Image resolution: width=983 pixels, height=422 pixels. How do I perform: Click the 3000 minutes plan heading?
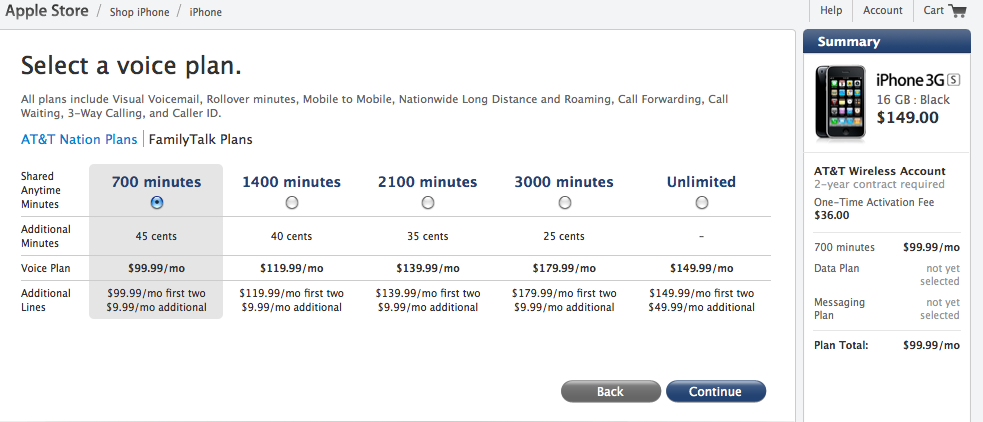click(x=564, y=182)
